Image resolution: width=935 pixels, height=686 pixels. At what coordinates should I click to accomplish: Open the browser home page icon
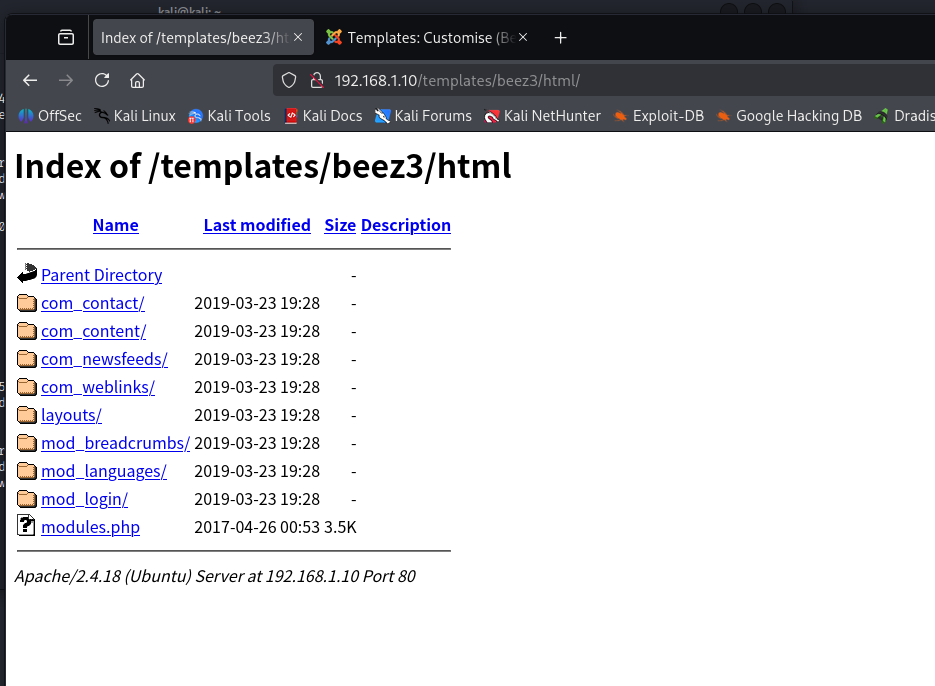pos(137,80)
